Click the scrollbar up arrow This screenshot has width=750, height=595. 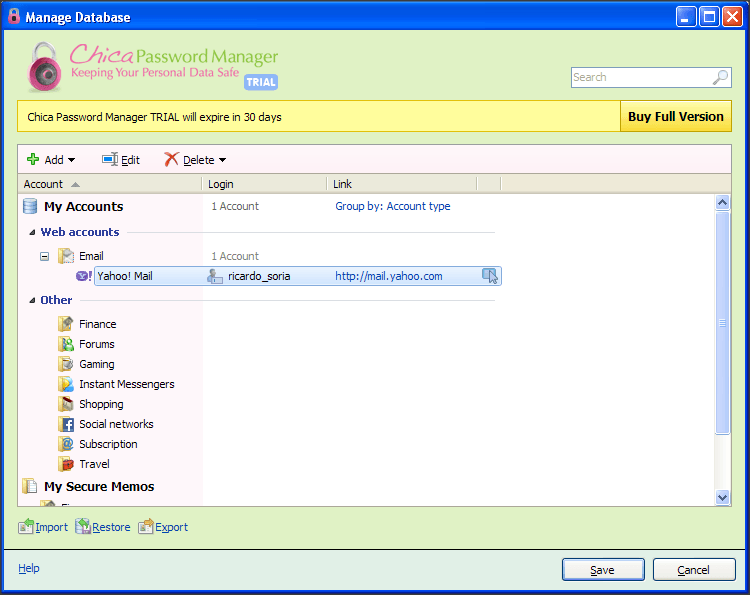[722, 203]
